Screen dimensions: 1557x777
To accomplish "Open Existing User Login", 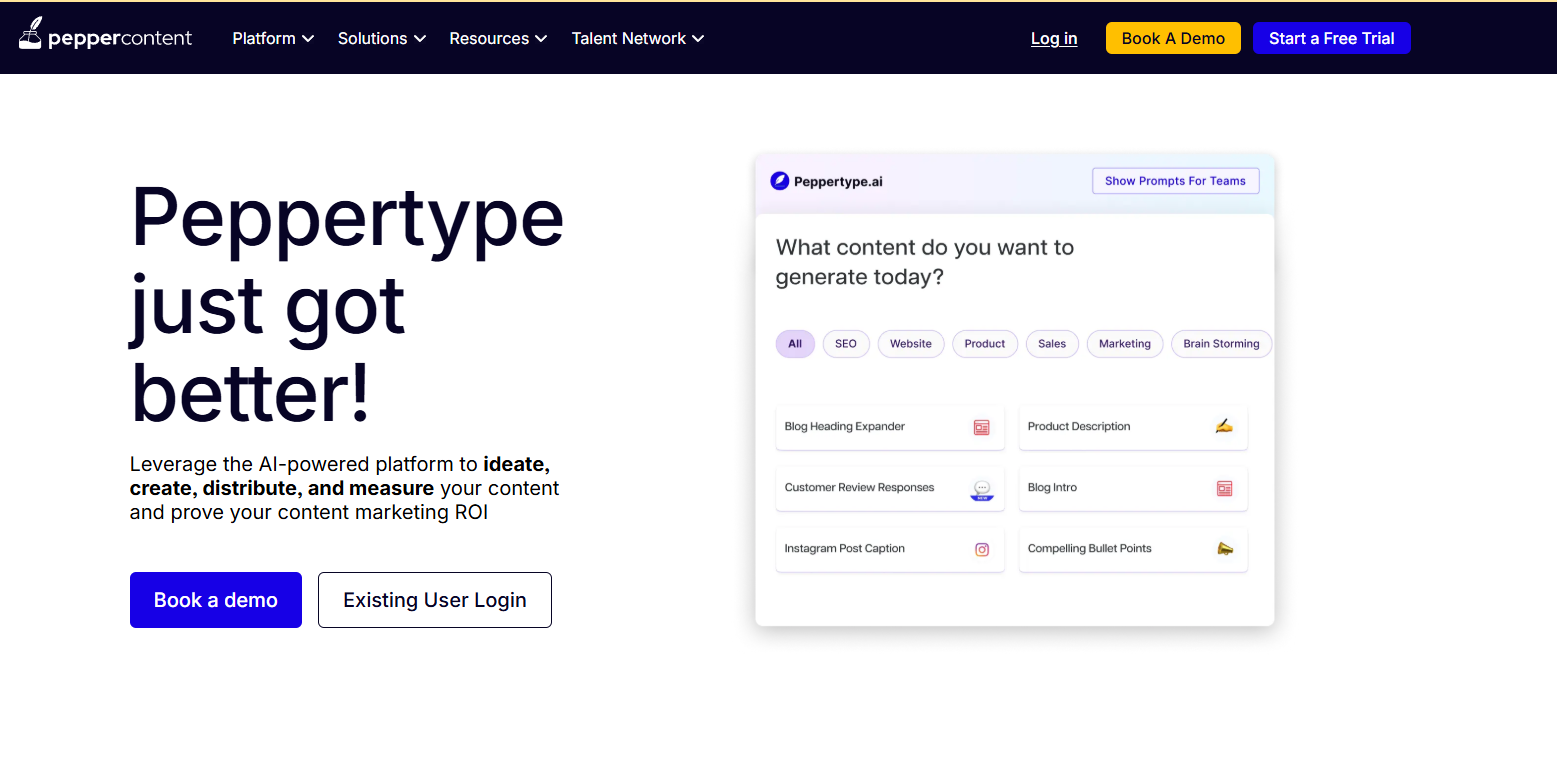I will coord(435,600).
